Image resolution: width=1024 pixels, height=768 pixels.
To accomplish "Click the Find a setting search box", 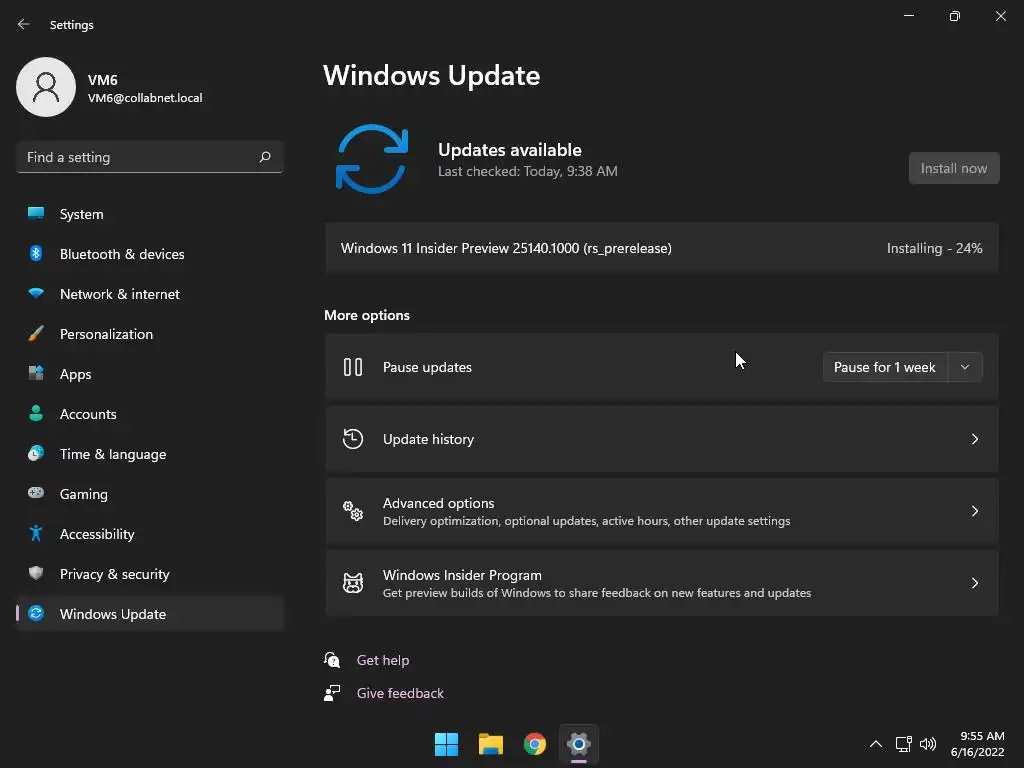I will coord(150,157).
